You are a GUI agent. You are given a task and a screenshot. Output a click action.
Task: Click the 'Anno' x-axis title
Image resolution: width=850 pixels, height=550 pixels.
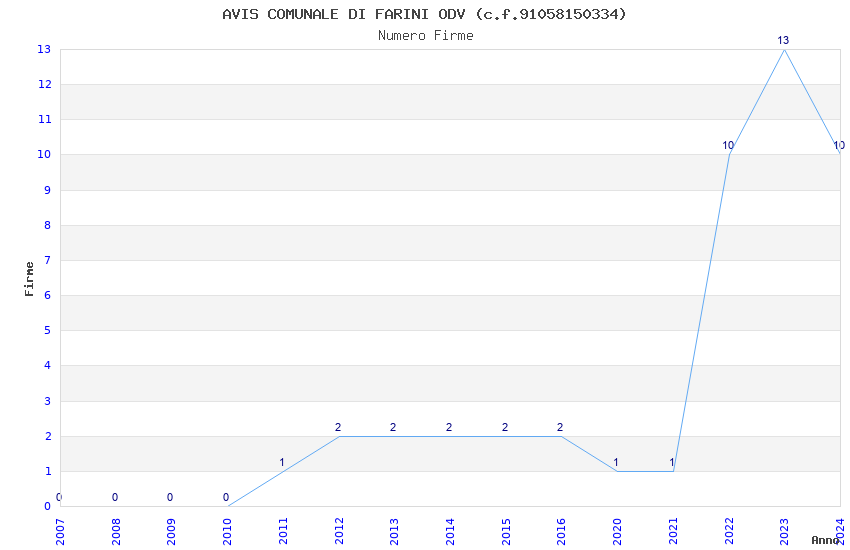tap(824, 540)
